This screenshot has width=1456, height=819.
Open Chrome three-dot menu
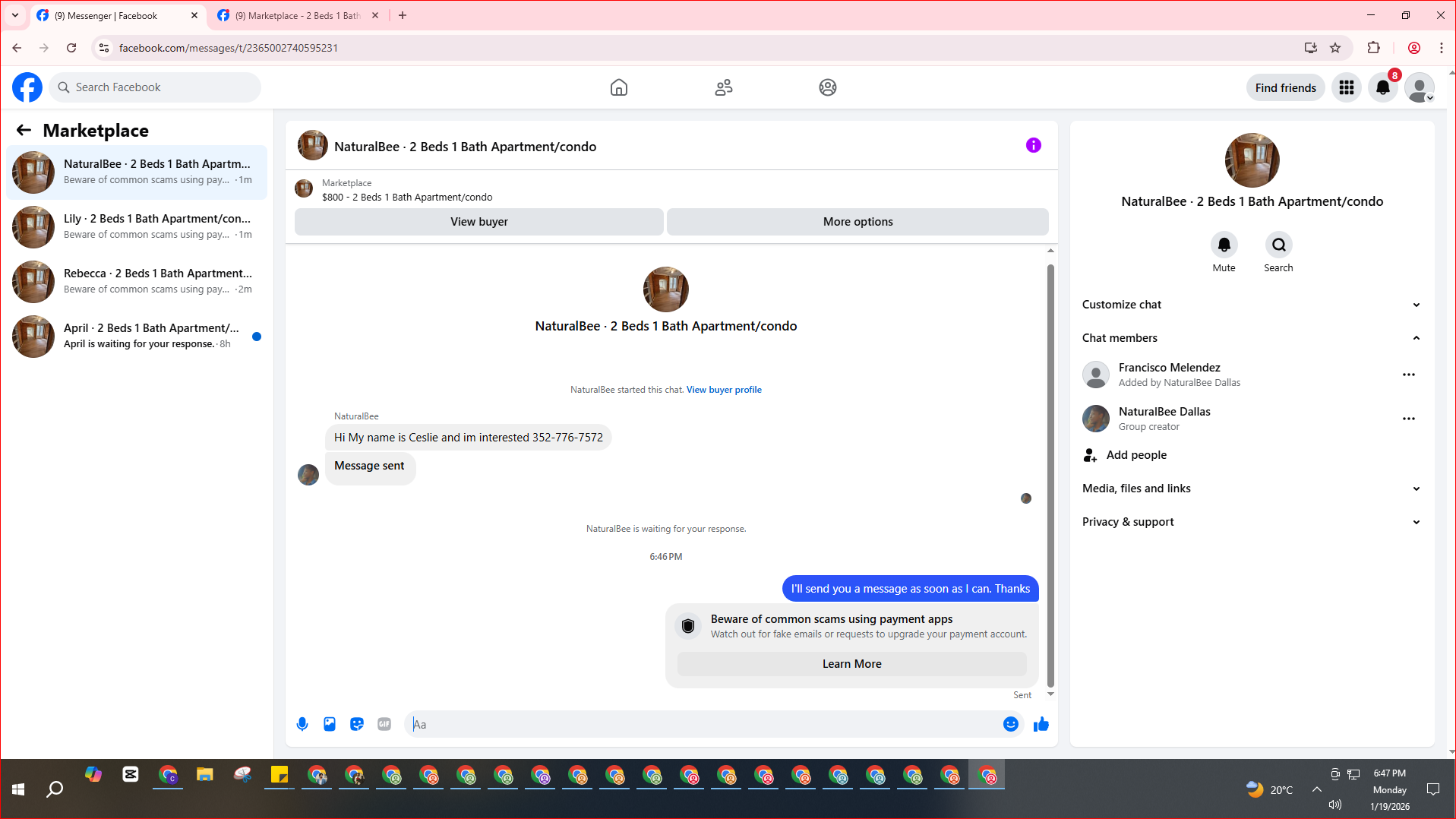tap(1441, 48)
